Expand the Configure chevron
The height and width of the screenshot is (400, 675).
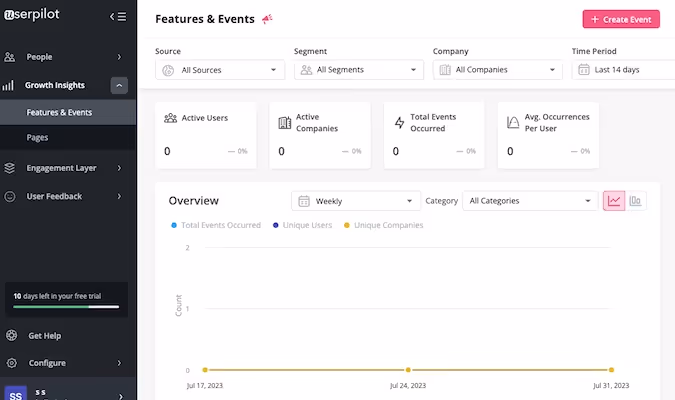coord(119,363)
